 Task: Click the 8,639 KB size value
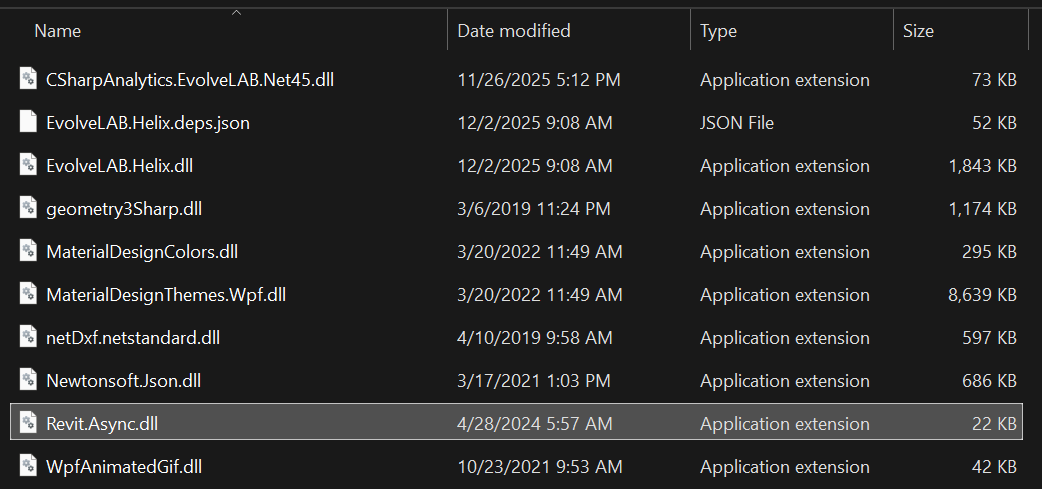(982, 295)
